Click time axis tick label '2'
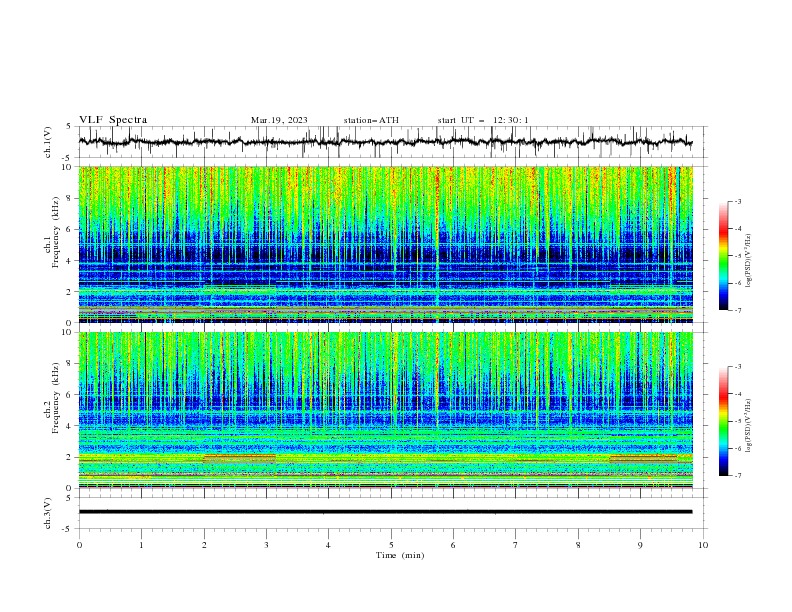Image resolution: width=792 pixels, height=612 pixels. coord(204,545)
